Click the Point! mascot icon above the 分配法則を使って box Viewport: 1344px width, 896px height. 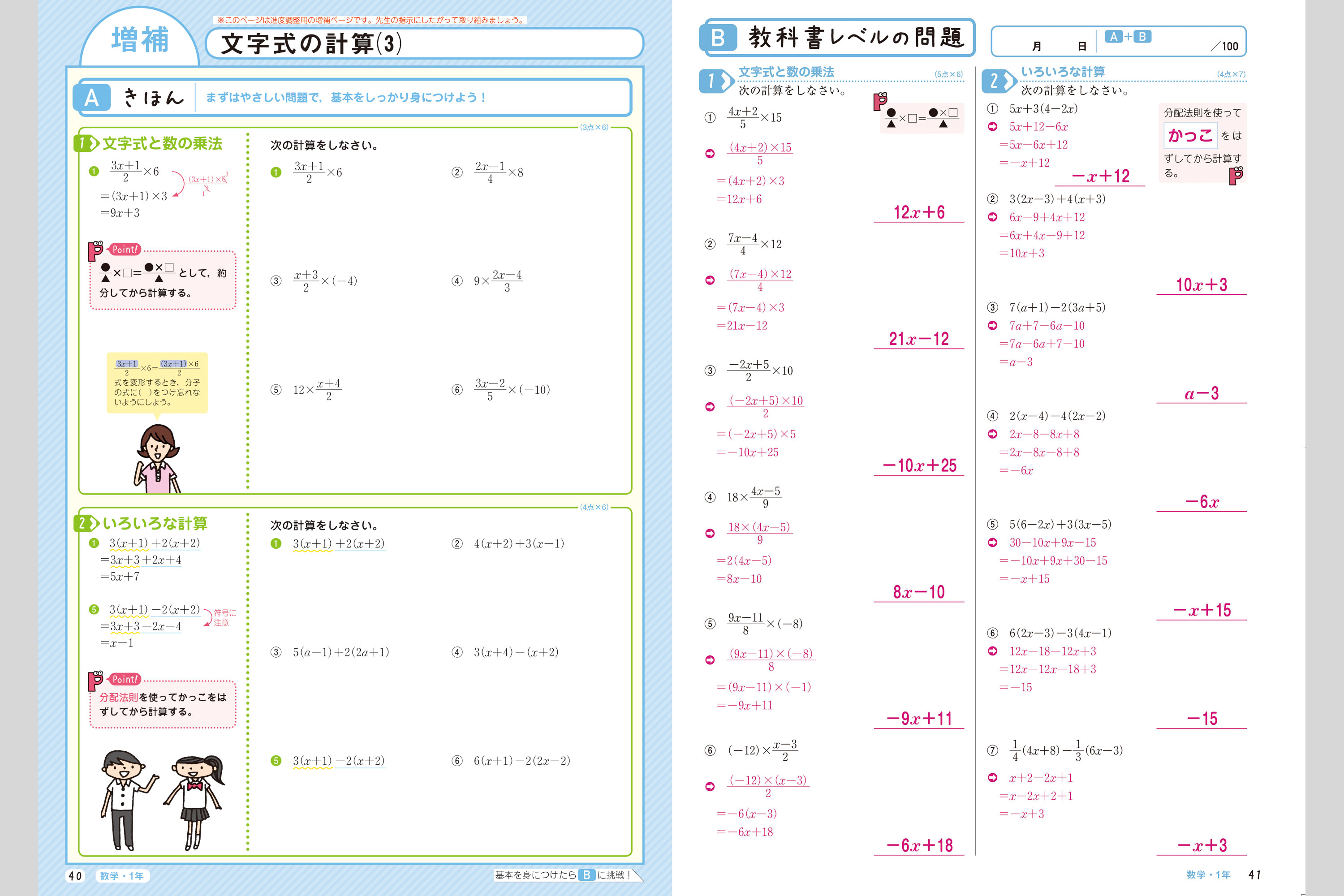95,680
